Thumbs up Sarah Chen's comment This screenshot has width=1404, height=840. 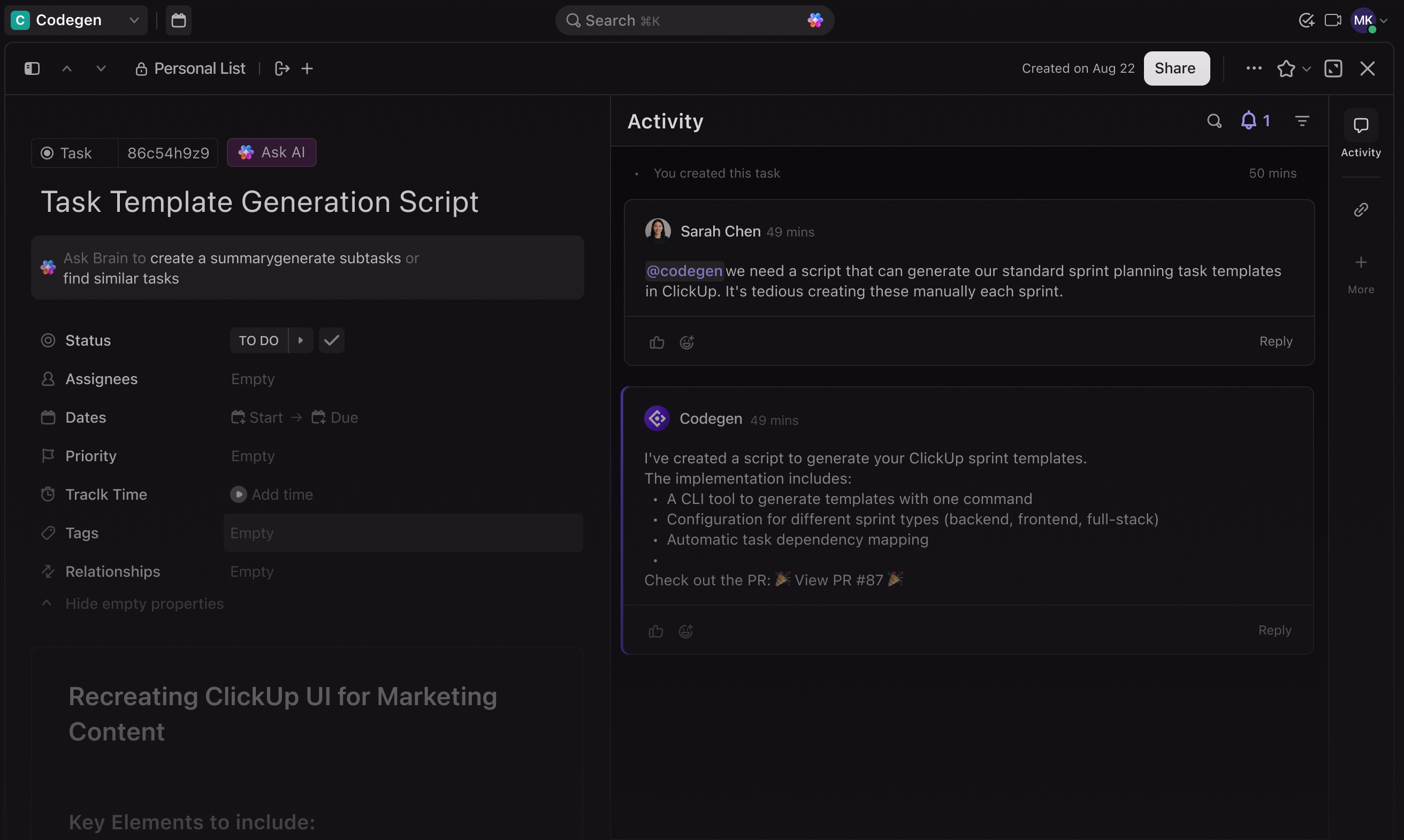(x=656, y=342)
